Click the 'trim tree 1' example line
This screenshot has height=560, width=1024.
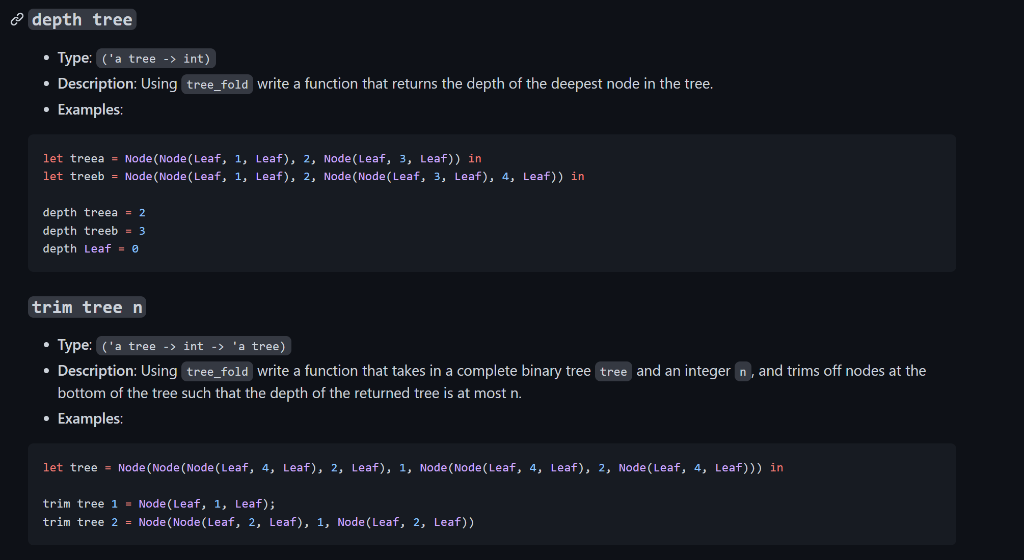point(159,504)
